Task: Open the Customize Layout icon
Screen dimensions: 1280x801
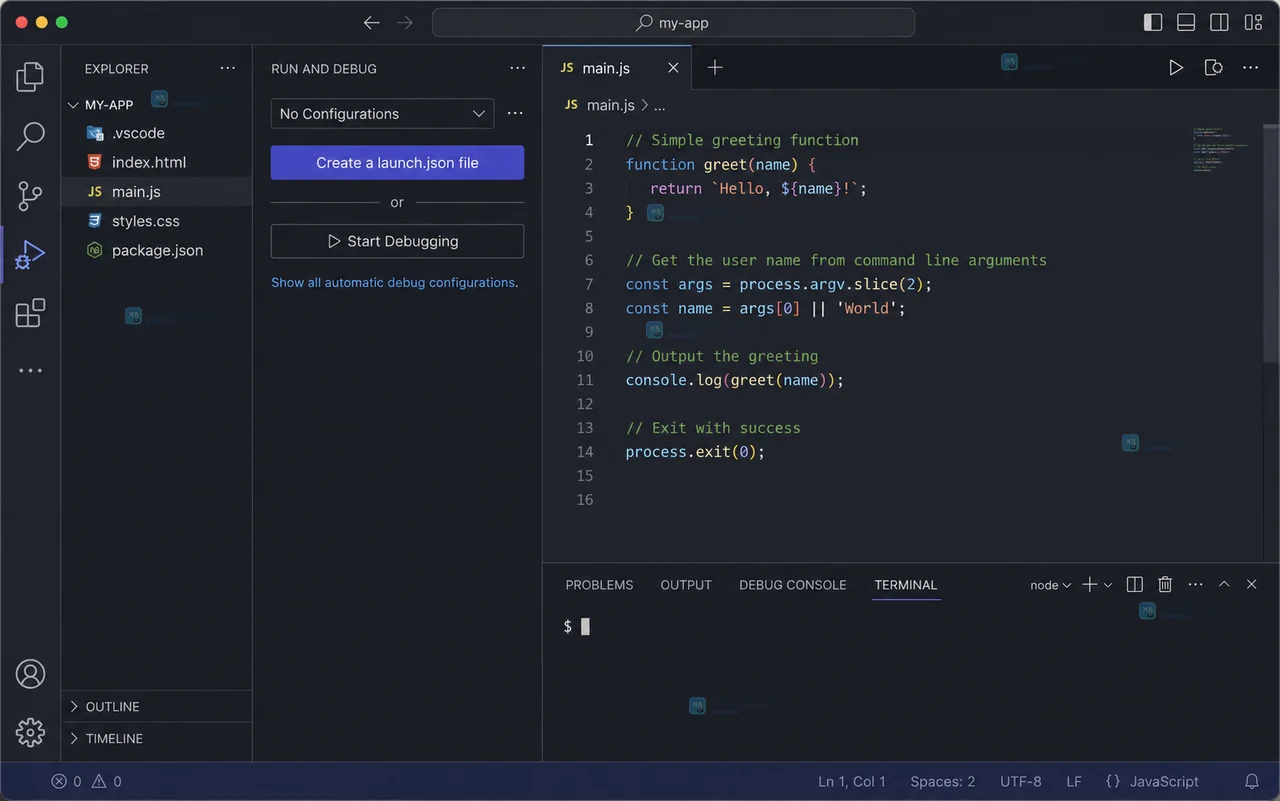Action: [x=1253, y=22]
